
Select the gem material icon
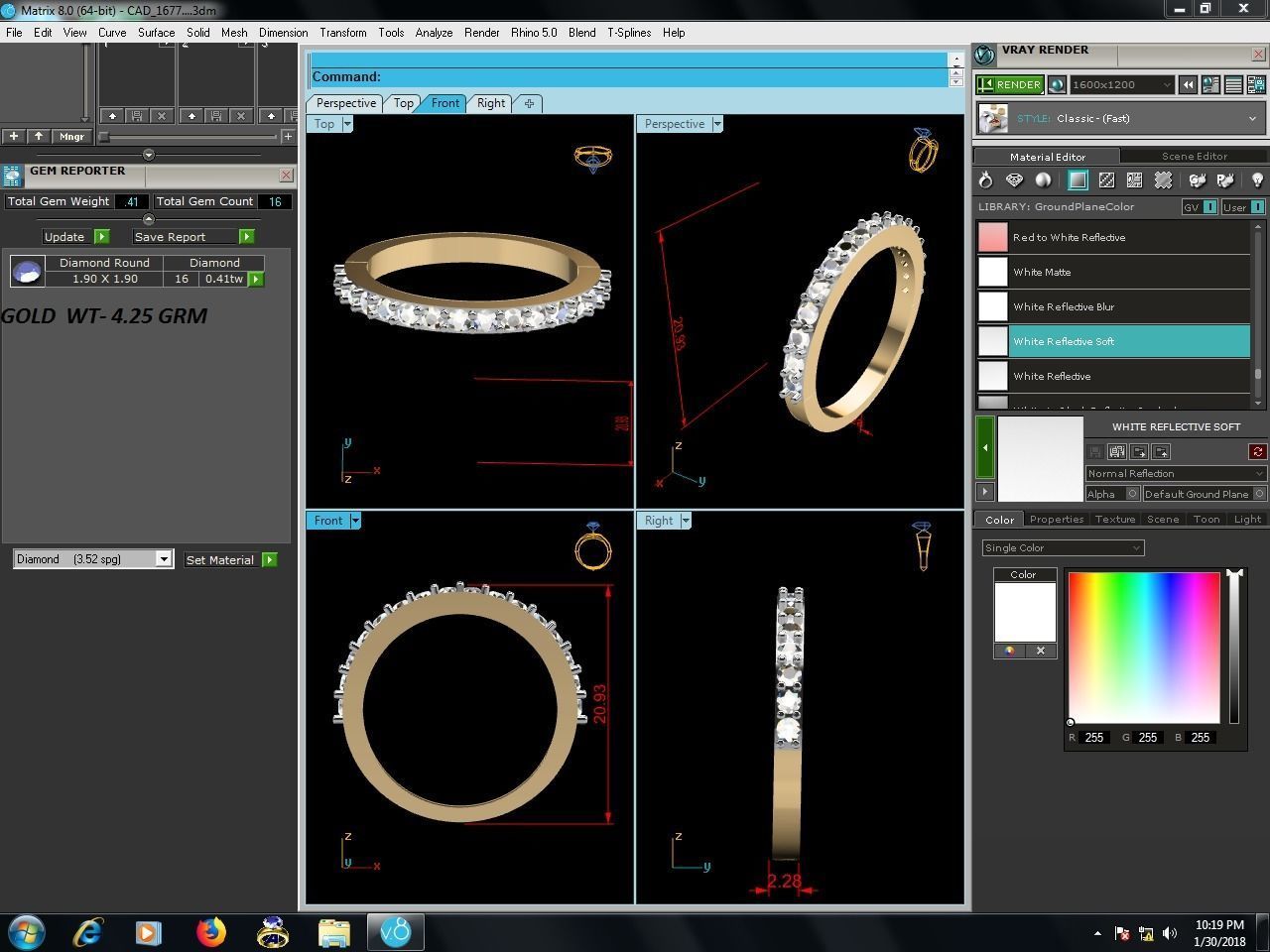click(1014, 179)
